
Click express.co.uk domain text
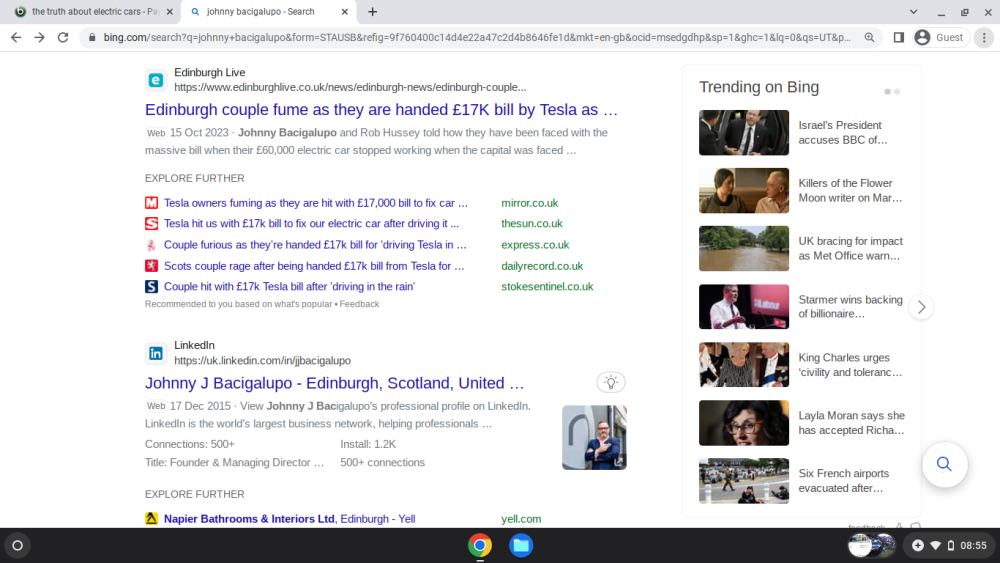coord(535,245)
